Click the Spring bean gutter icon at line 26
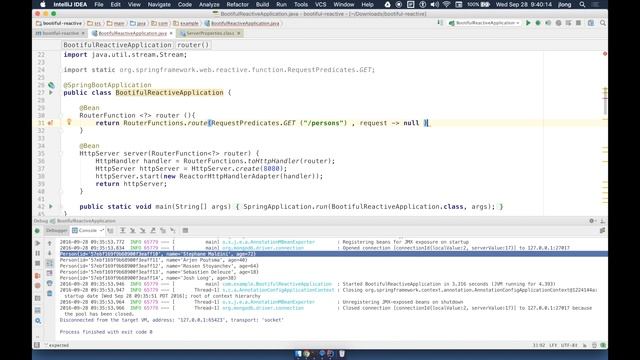 (x=51, y=85)
